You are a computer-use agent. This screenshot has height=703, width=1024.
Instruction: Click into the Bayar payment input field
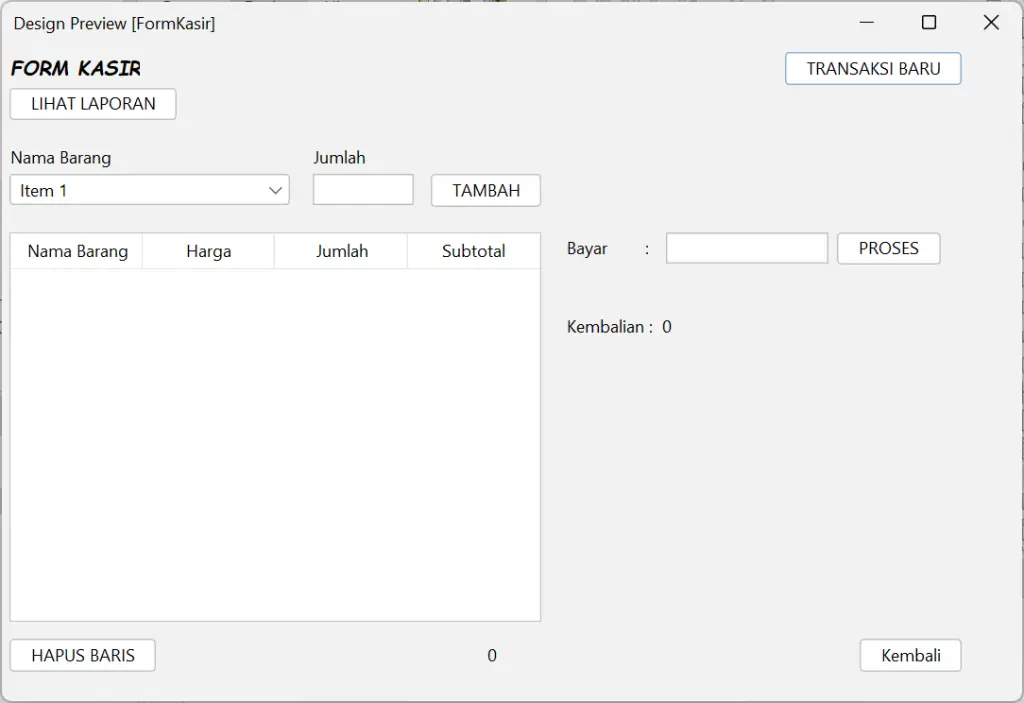click(747, 249)
